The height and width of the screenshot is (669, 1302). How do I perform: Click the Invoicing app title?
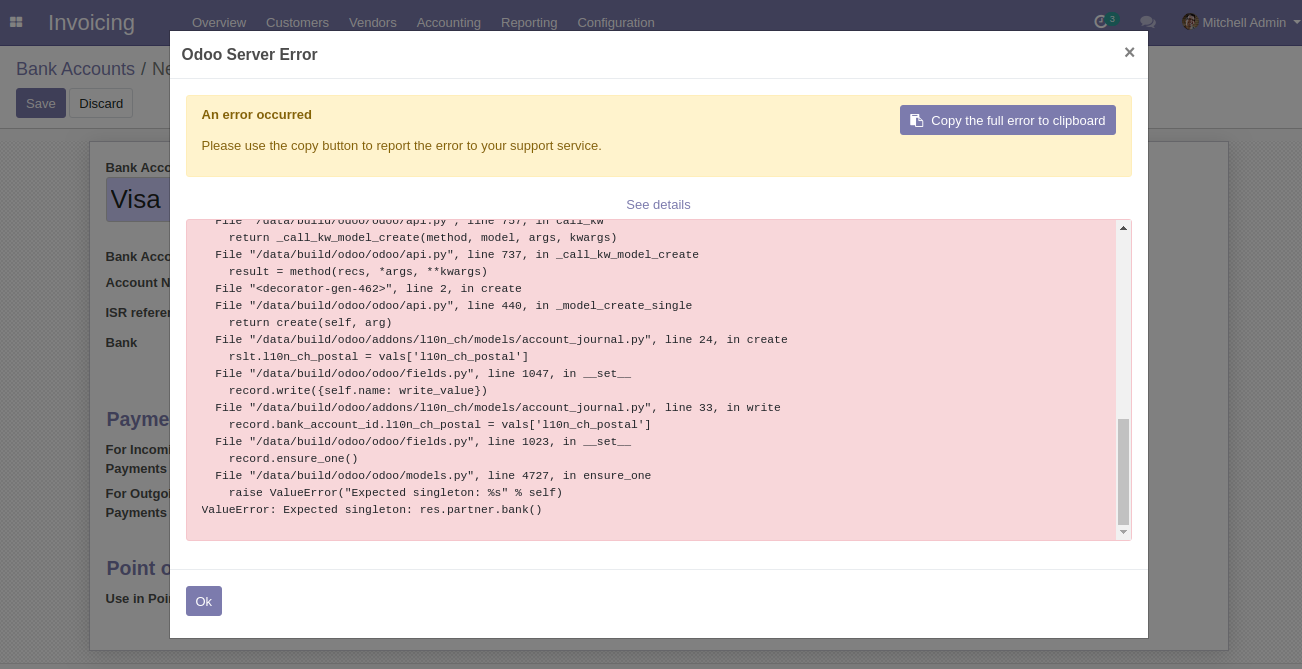pyautogui.click(x=91, y=22)
